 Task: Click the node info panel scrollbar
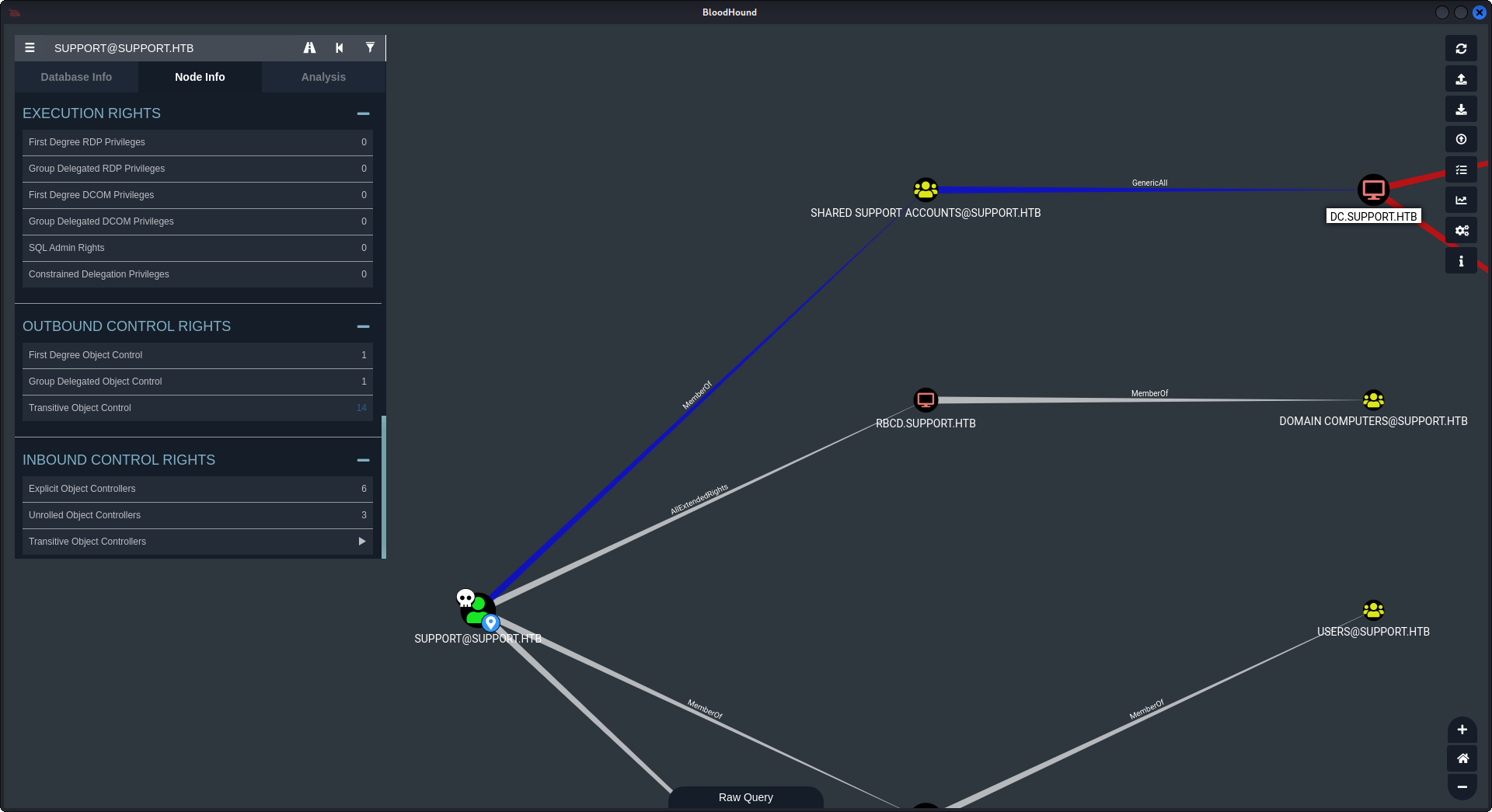pyautogui.click(x=384, y=487)
